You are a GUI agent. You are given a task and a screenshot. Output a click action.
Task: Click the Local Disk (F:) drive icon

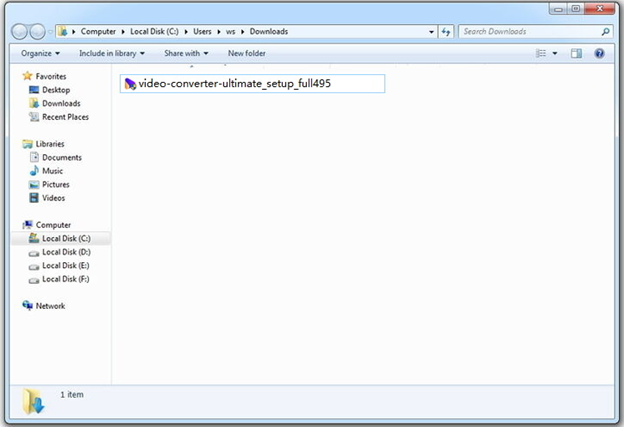click(x=34, y=280)
